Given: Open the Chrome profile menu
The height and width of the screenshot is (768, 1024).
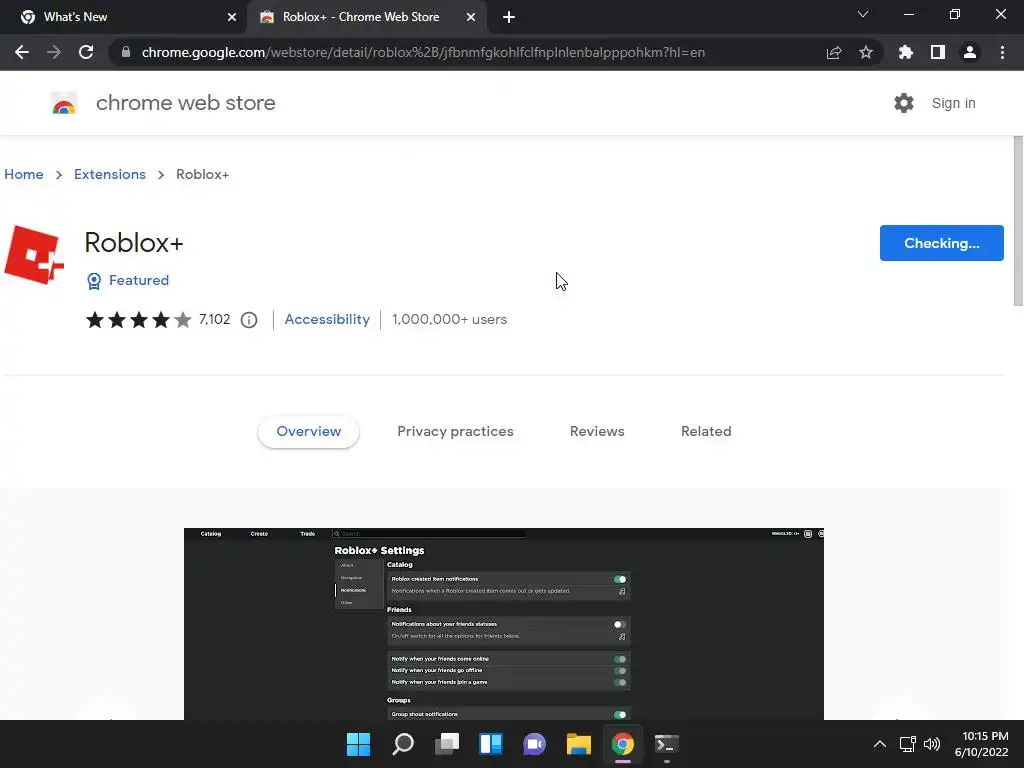Looking at the screenshot, I should tap(970, 52).
